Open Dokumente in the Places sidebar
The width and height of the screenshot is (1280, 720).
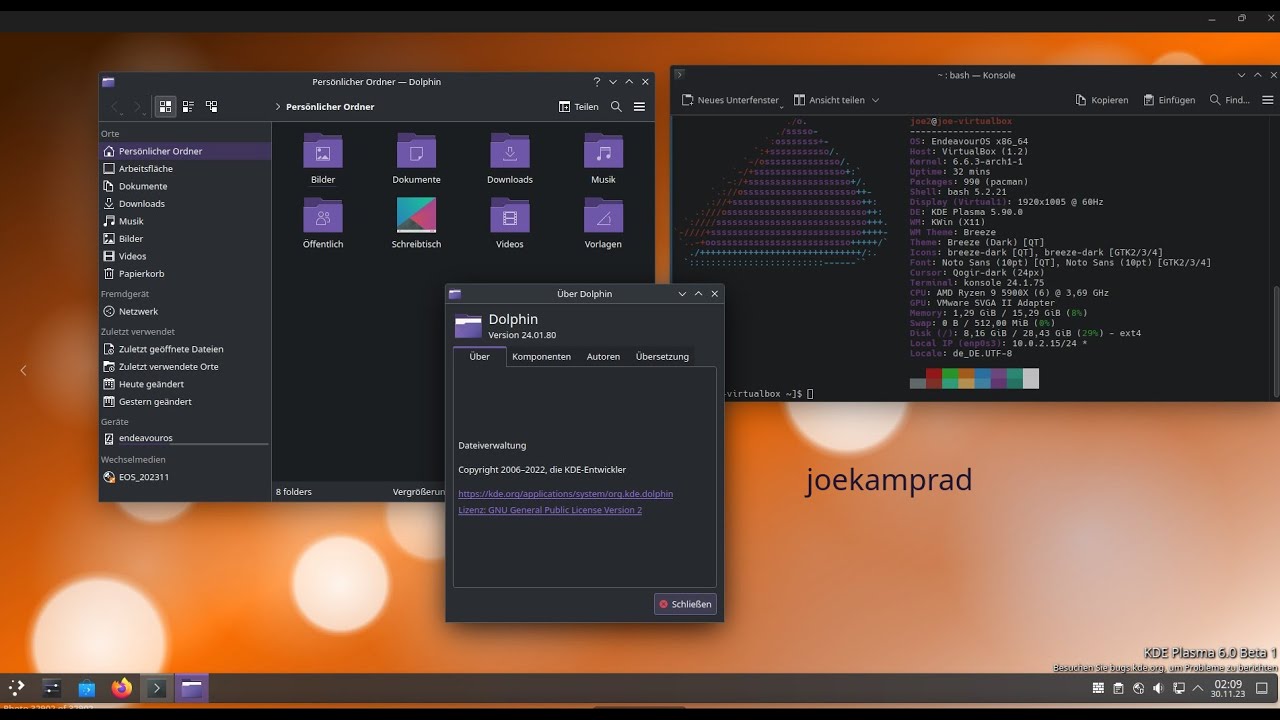tap(185, 186)
